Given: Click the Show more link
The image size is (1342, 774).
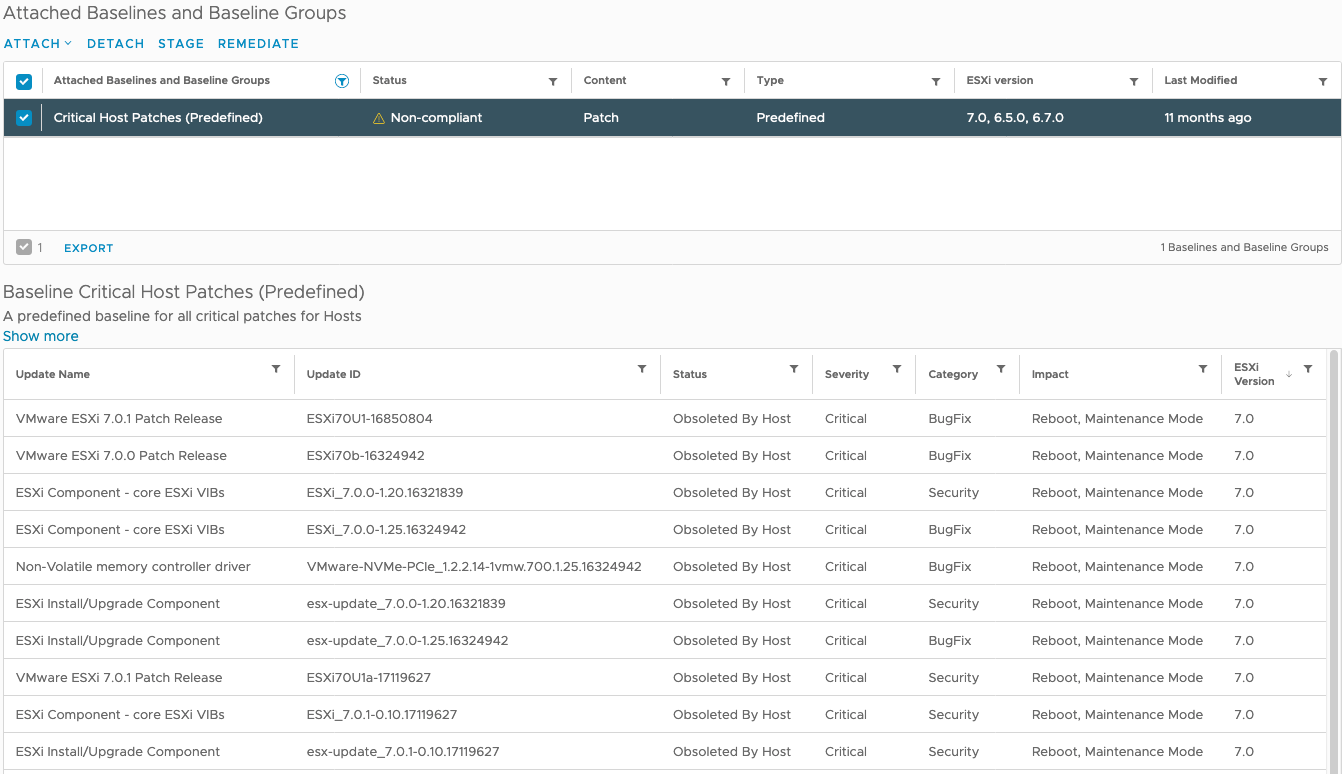Looking at the screenshot, I should (x=41, y=337).
